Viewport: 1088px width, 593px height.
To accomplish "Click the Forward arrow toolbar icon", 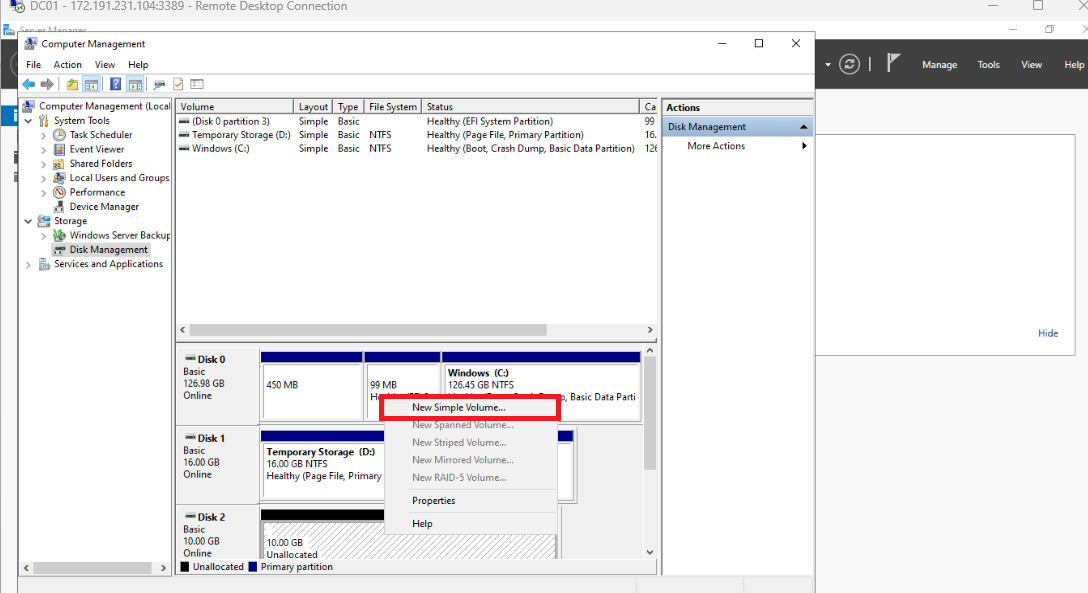I will pos(47,85).
